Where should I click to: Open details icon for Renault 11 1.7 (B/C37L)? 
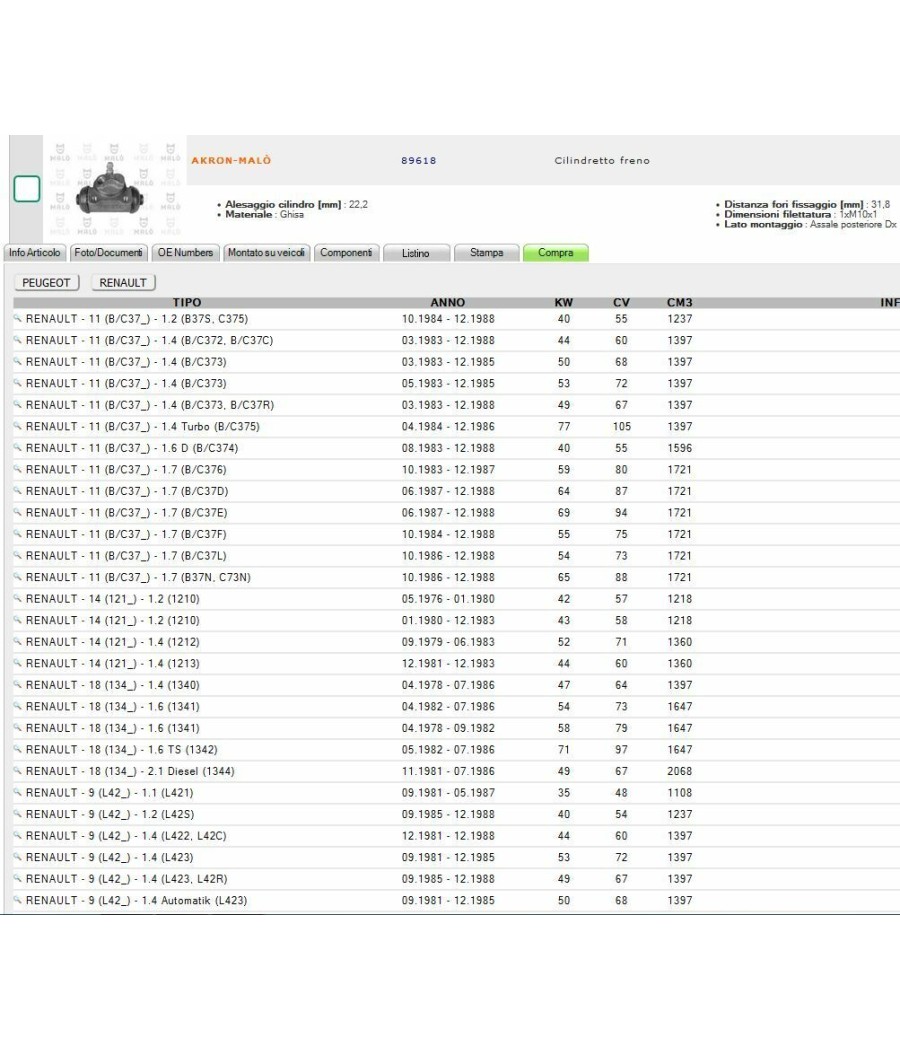click(17, 555)
